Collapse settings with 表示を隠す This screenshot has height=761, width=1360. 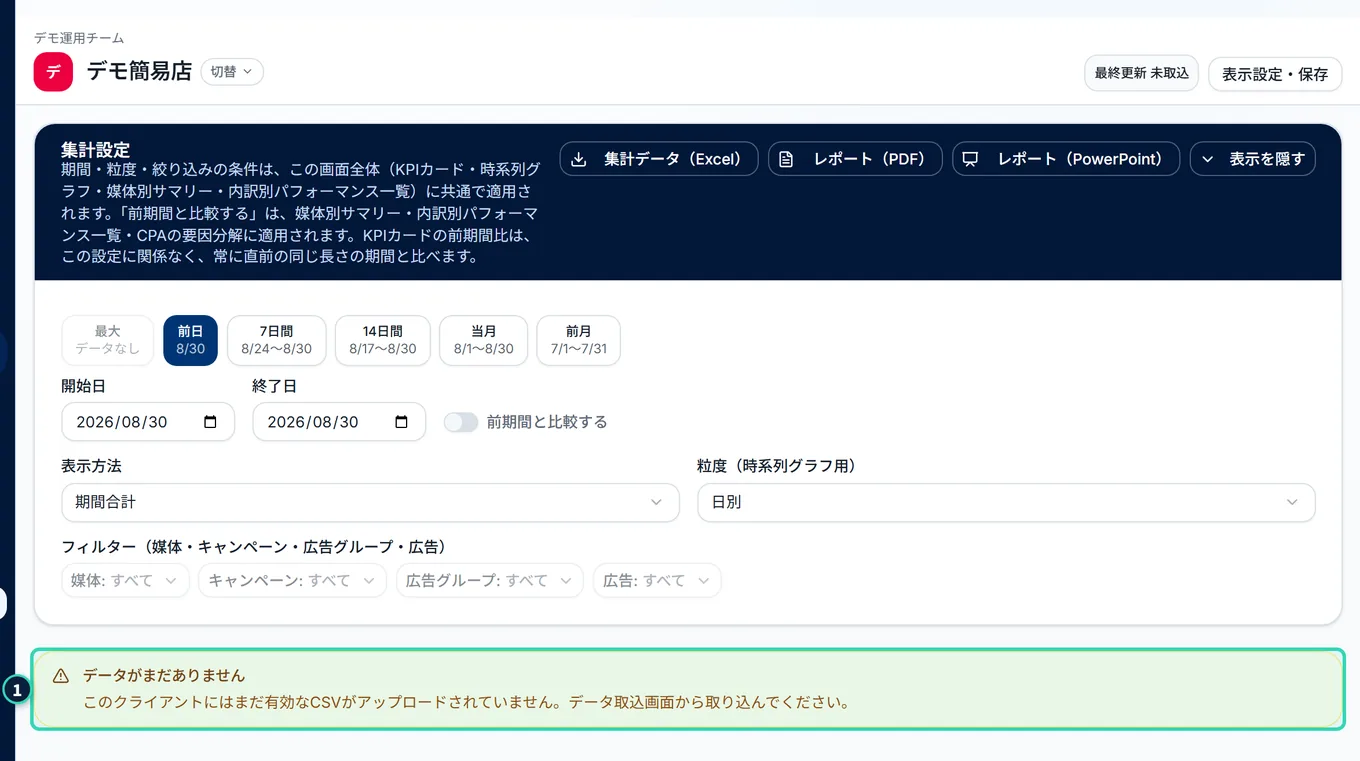1253,159
